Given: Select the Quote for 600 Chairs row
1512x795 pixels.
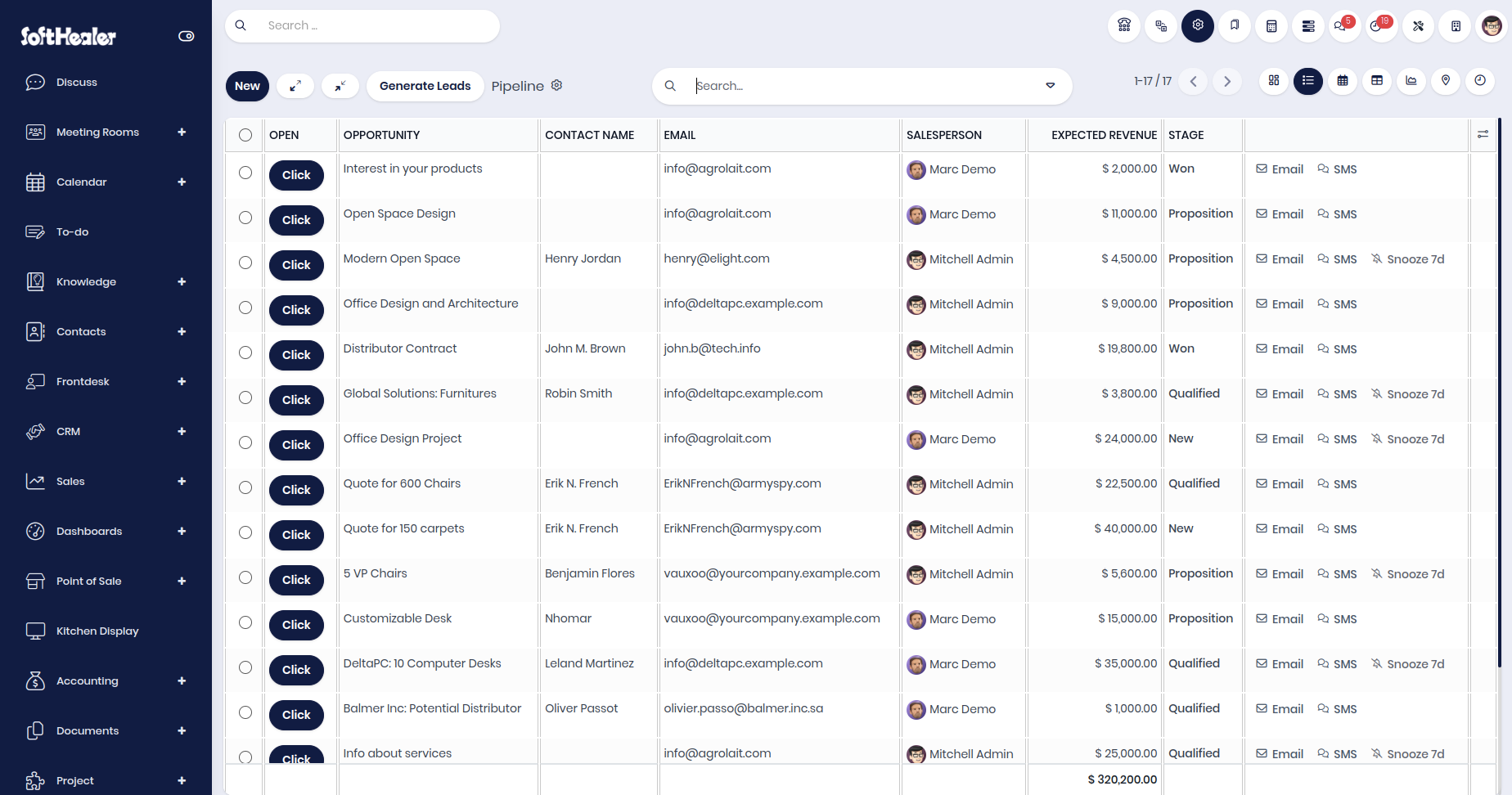Looking at the screenshot, I should click(x=245, y=487).
